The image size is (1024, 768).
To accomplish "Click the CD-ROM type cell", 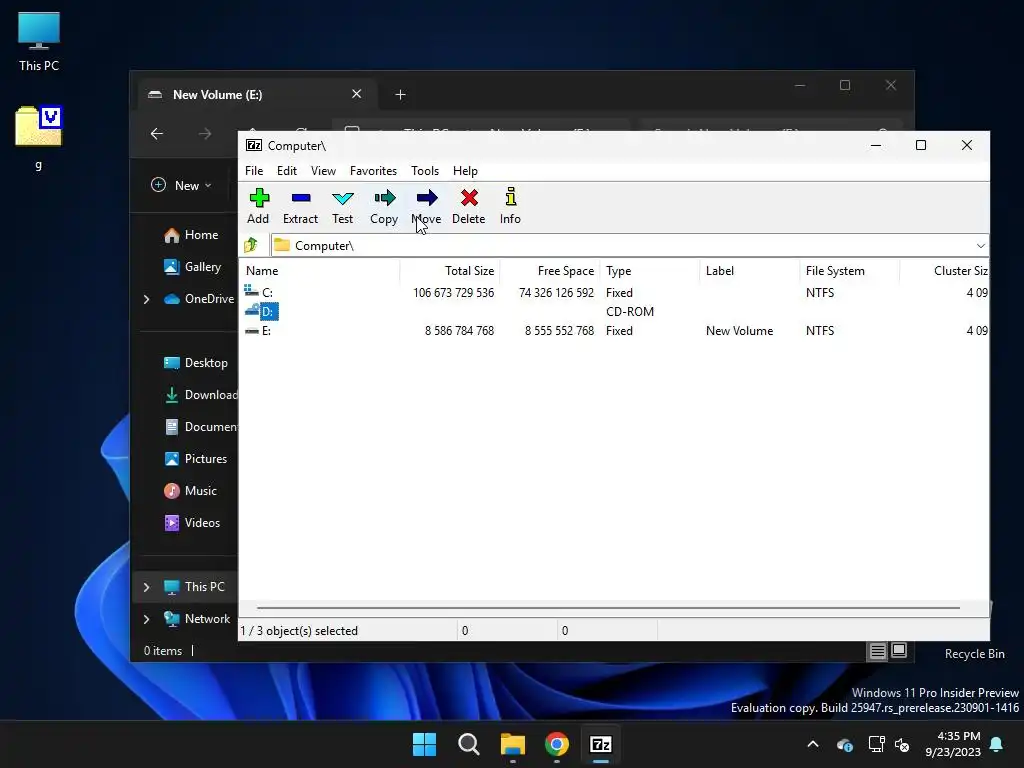I will (x=630, y=312).
